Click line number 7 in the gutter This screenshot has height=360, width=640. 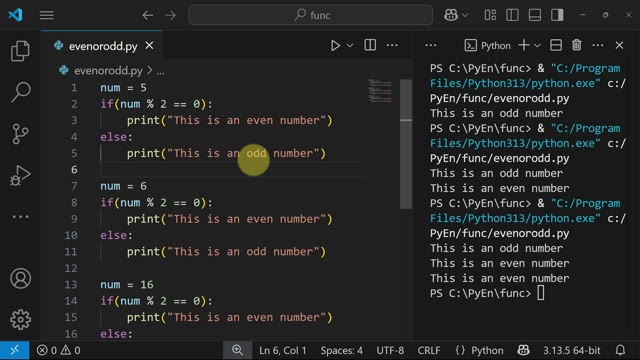point(74,186)
